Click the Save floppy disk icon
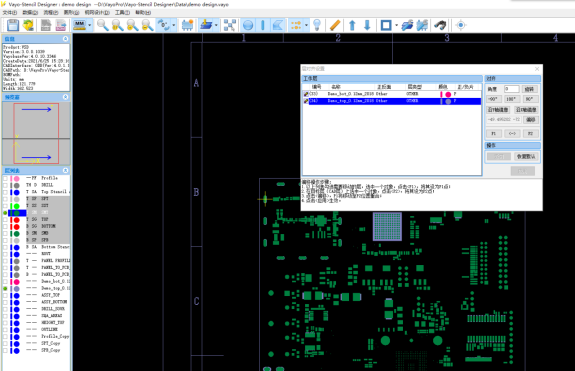 (13, 25)
